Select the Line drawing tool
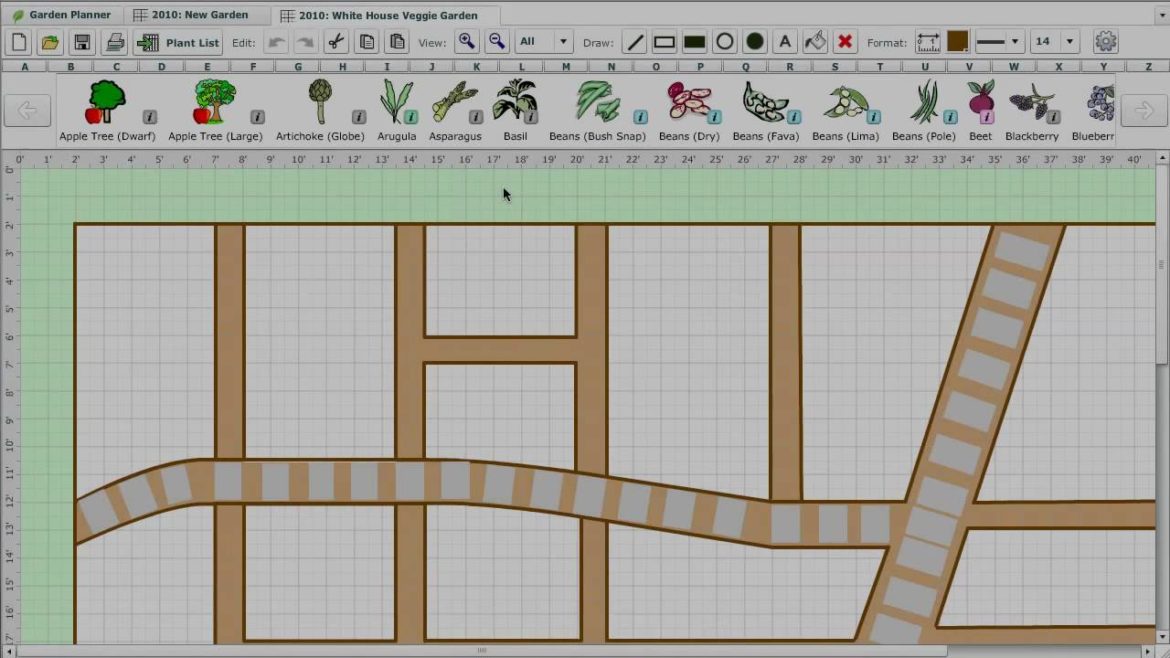This screenshot has height=658, width=1170. click(634, 41)
